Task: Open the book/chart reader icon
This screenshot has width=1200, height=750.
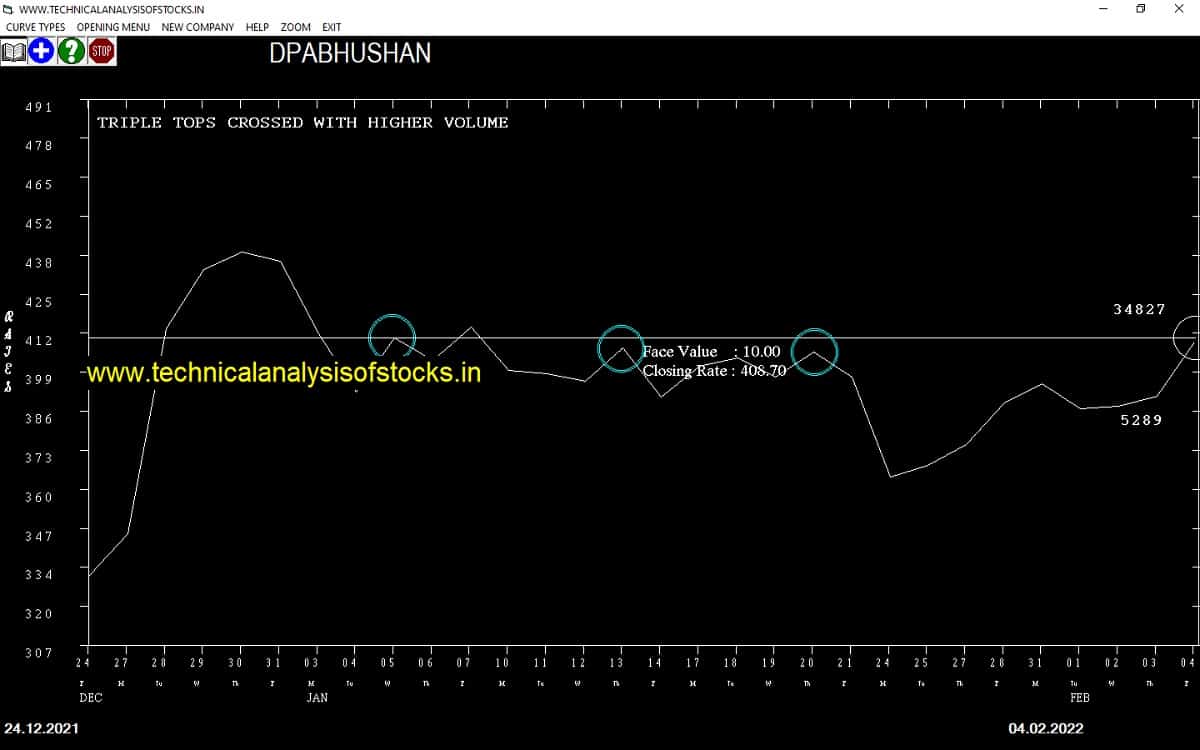Action: coord(15,50)
